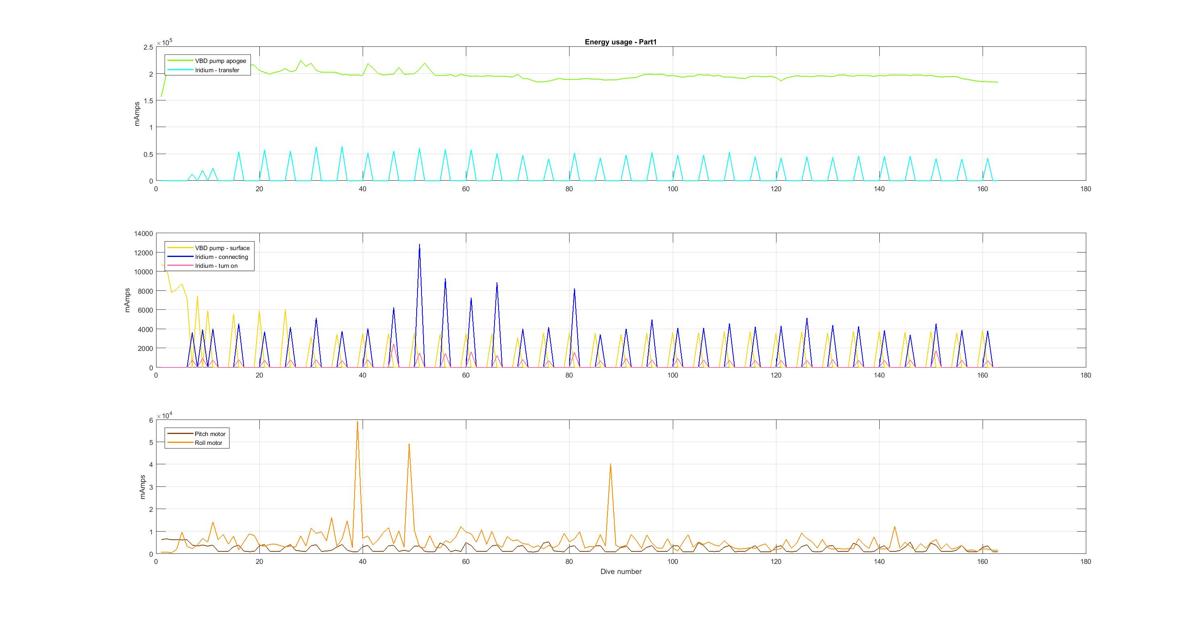The height and width of the screenshot is (622, 1200).
Task: Click the 'x10^4' exponent label above the bottom plot
Action: pyautogui.click(x=165, y=414)
